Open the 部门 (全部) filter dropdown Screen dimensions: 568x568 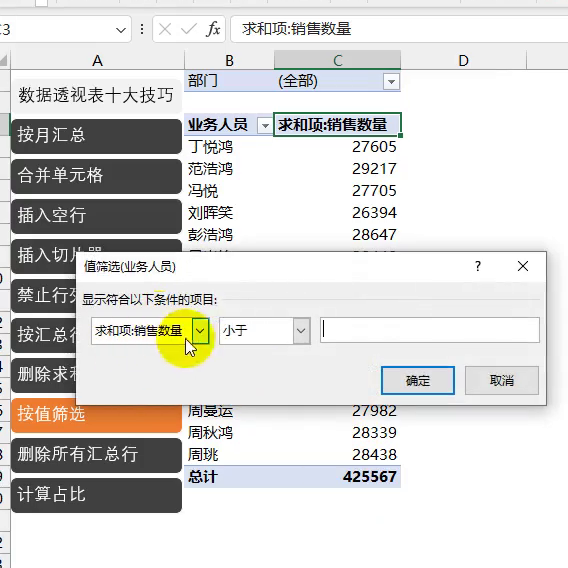(x=391, y=82)
